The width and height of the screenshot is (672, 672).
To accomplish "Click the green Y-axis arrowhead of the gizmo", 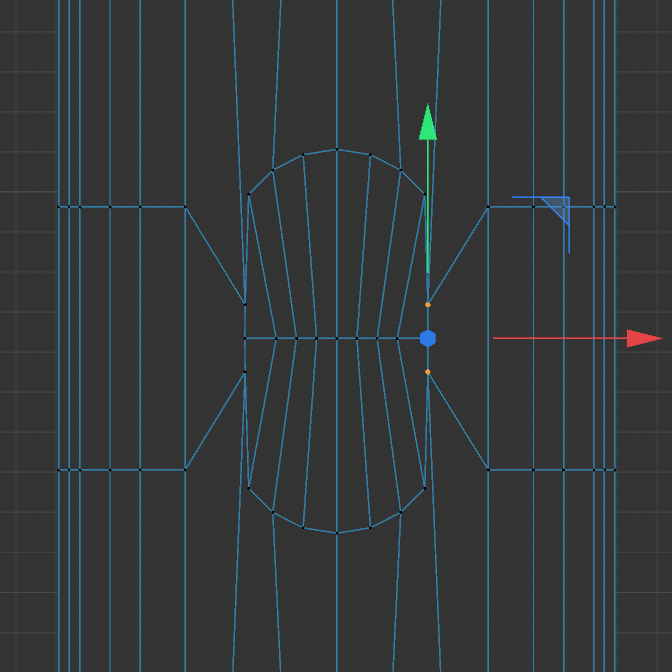I will 428,123.
